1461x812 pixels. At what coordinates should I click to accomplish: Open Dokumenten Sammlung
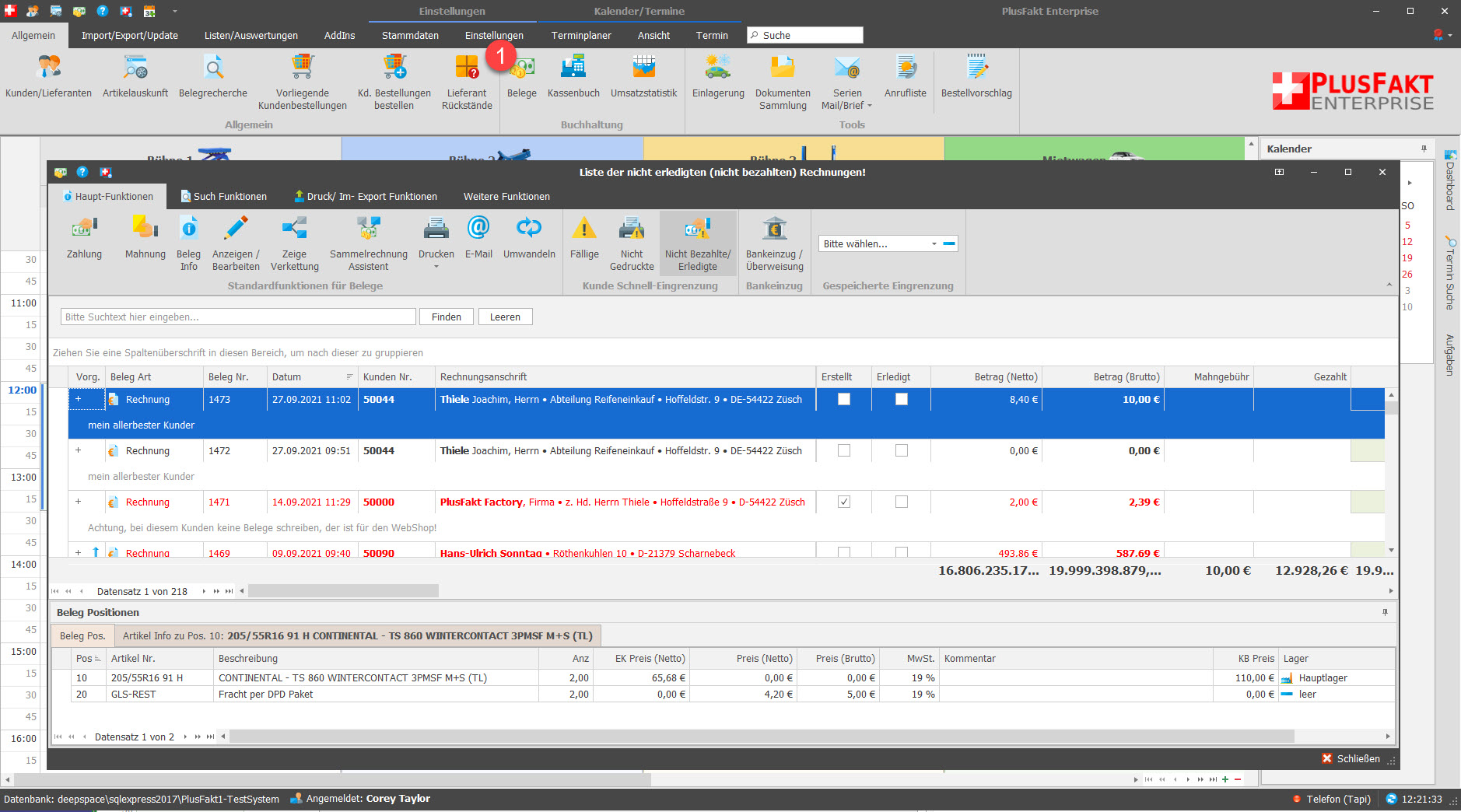pyautogui.click(x=783, y=82)
